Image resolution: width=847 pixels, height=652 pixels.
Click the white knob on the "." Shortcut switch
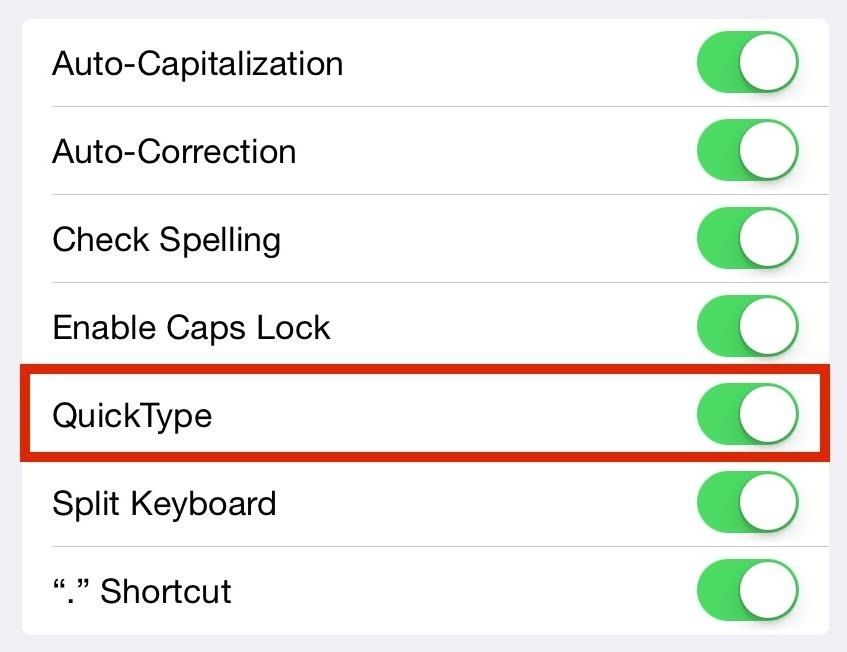pyautogui.click(x=768, y=590)
